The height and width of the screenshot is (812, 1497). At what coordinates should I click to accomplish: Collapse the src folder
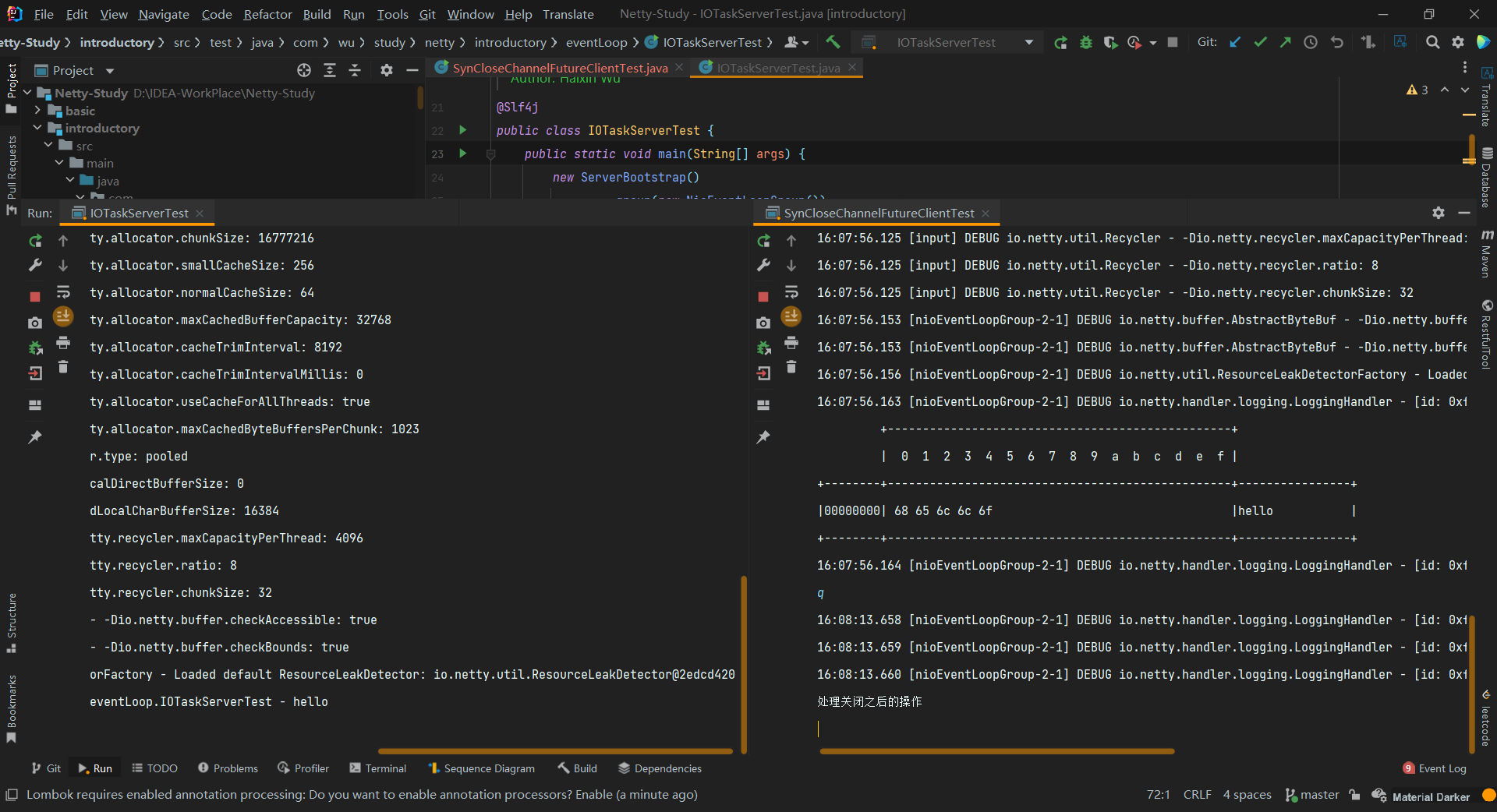[48, 146]
